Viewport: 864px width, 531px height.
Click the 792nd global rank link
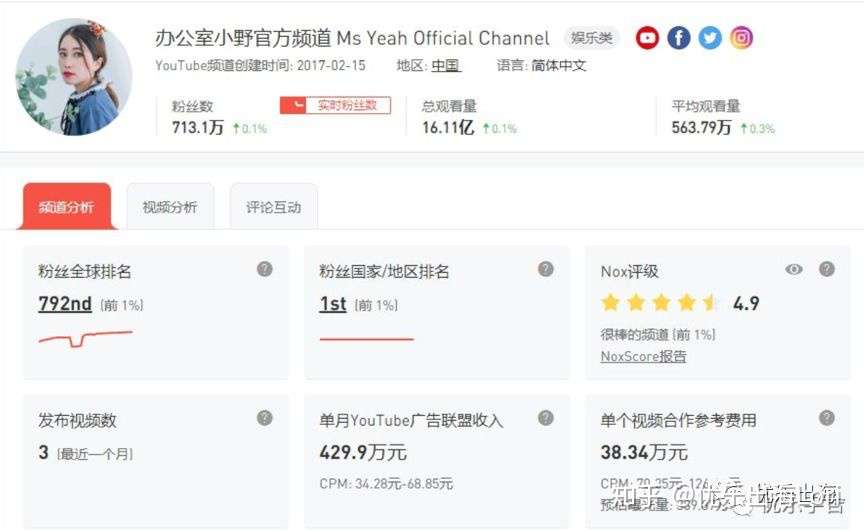(x=65, y=304)
